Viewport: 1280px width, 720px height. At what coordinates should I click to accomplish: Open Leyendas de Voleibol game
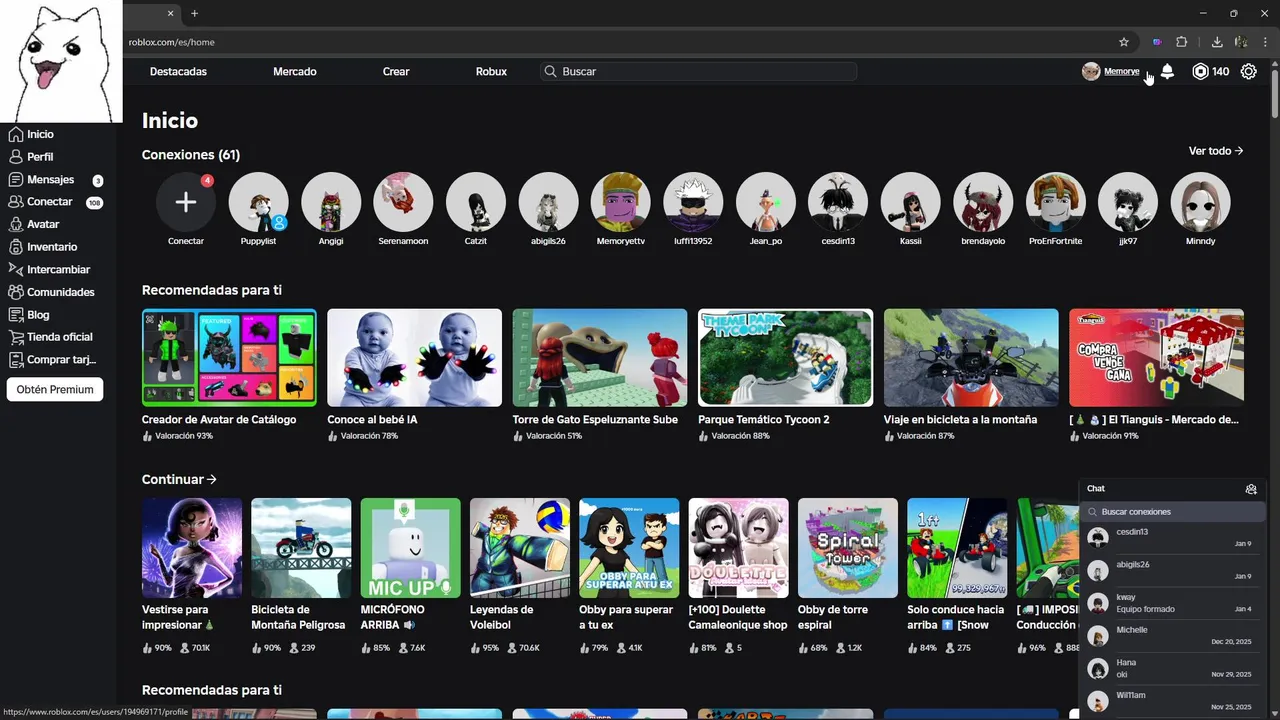(520, 548)
